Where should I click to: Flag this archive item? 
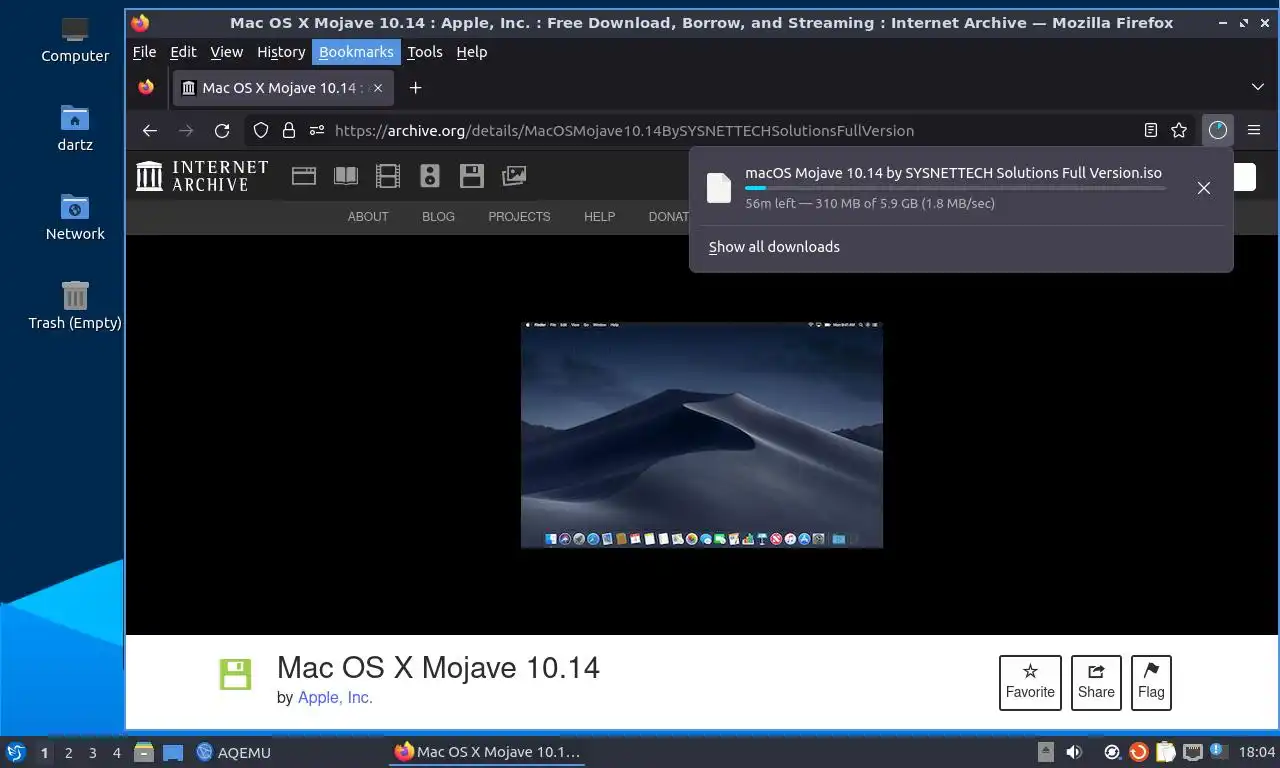click(x=1151, y=683)
